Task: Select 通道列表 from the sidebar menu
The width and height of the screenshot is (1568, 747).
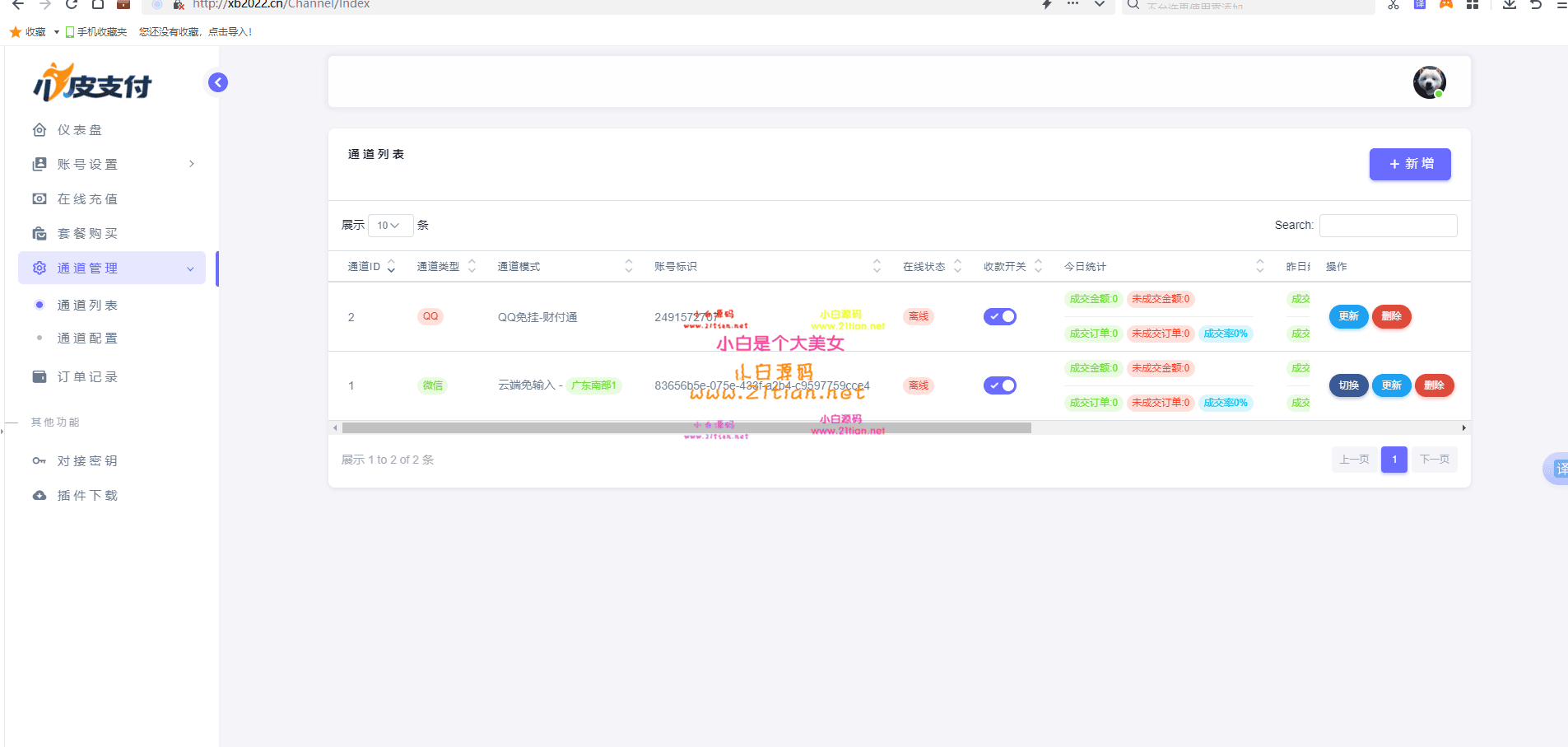Action: [88, 305]
